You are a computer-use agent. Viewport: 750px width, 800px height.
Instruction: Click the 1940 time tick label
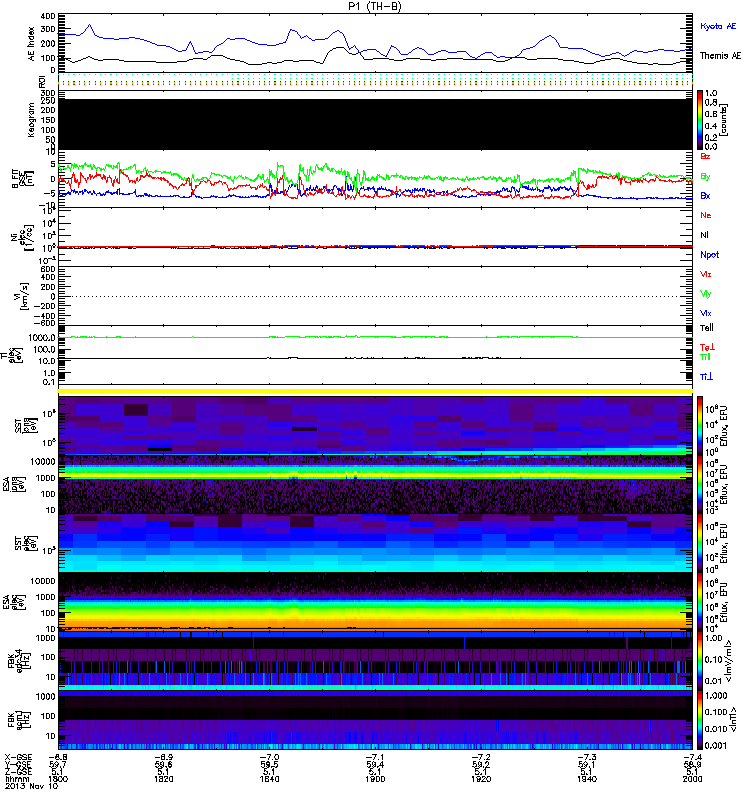(587, 779)
